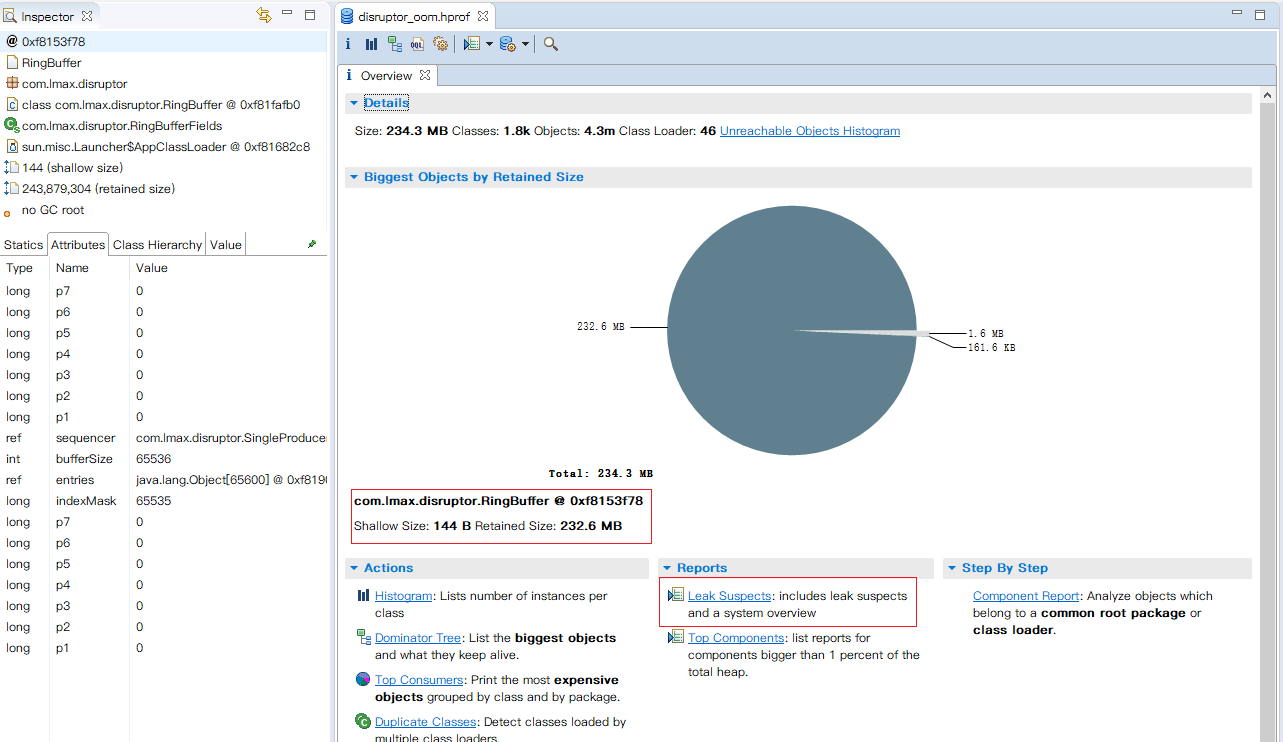
Task: Open the Leak Suspects report link
Action: click(729, 595)
